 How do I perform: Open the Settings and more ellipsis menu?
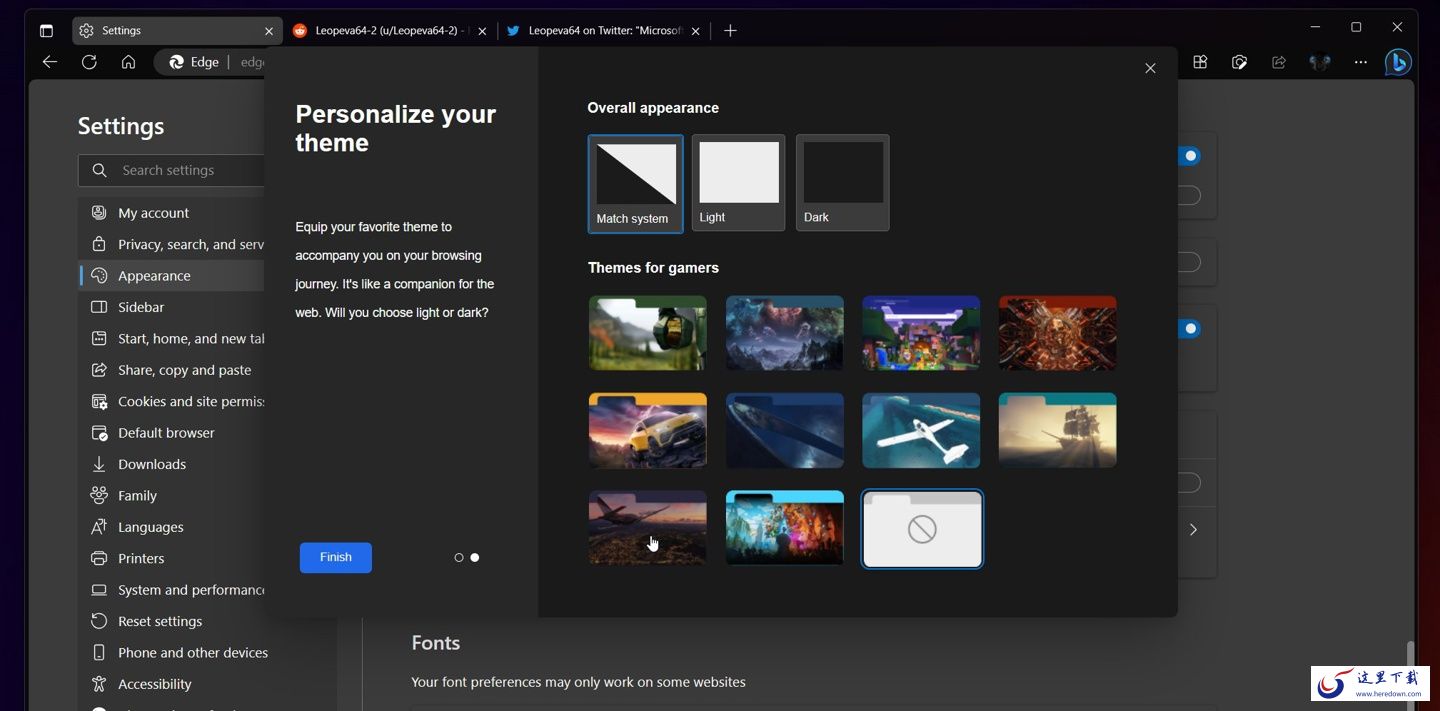1360,62
